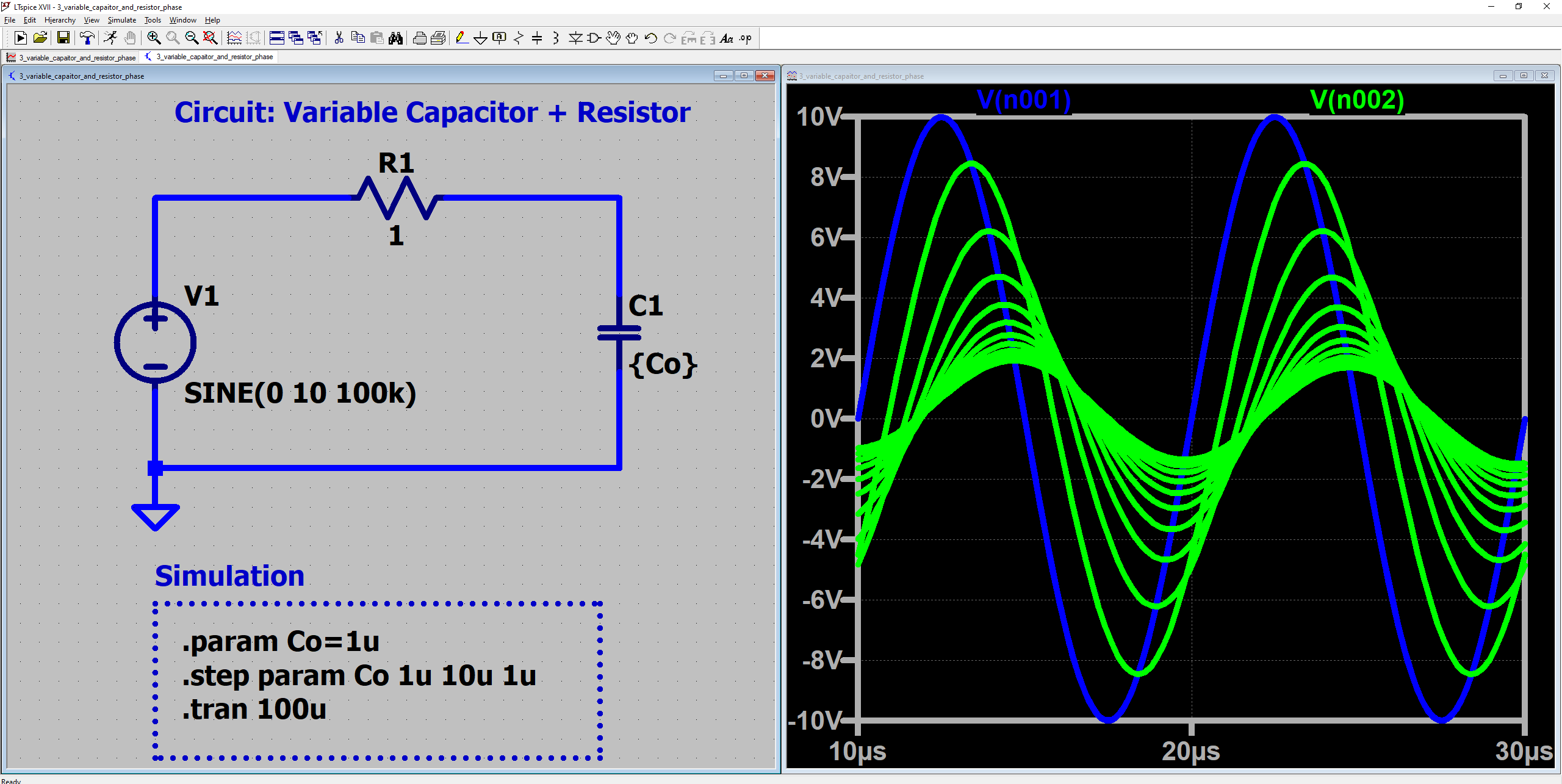Open the Simulate menu

[121, 20]
